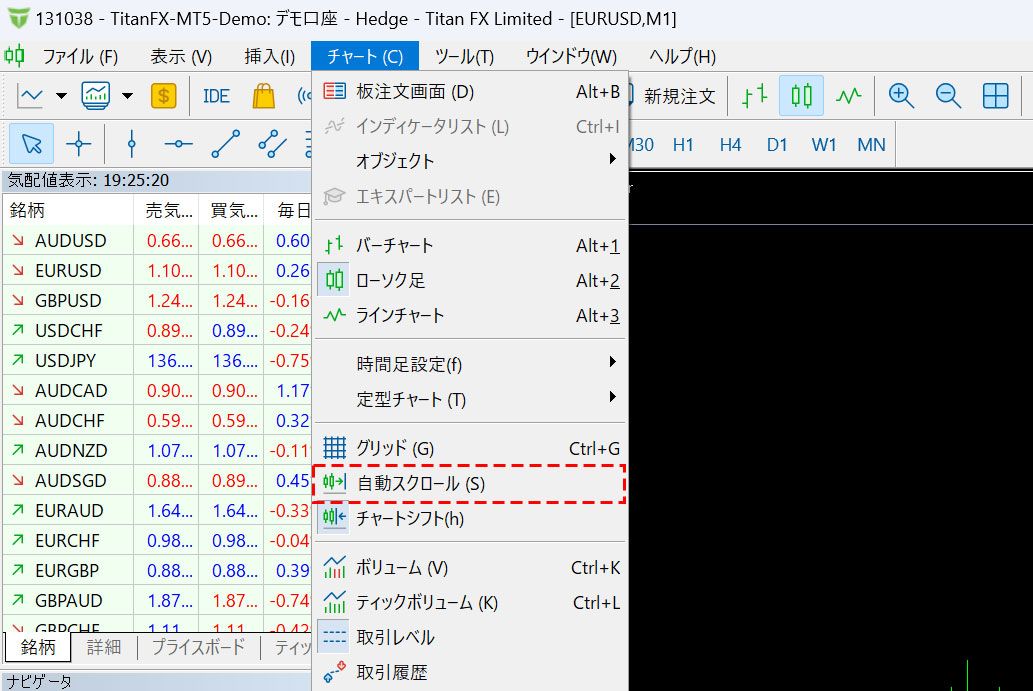Image resolution: width=1033 pixels, height=691 pixels.
Task: Open the IDE editor button
Action: (x=216, y=96)
